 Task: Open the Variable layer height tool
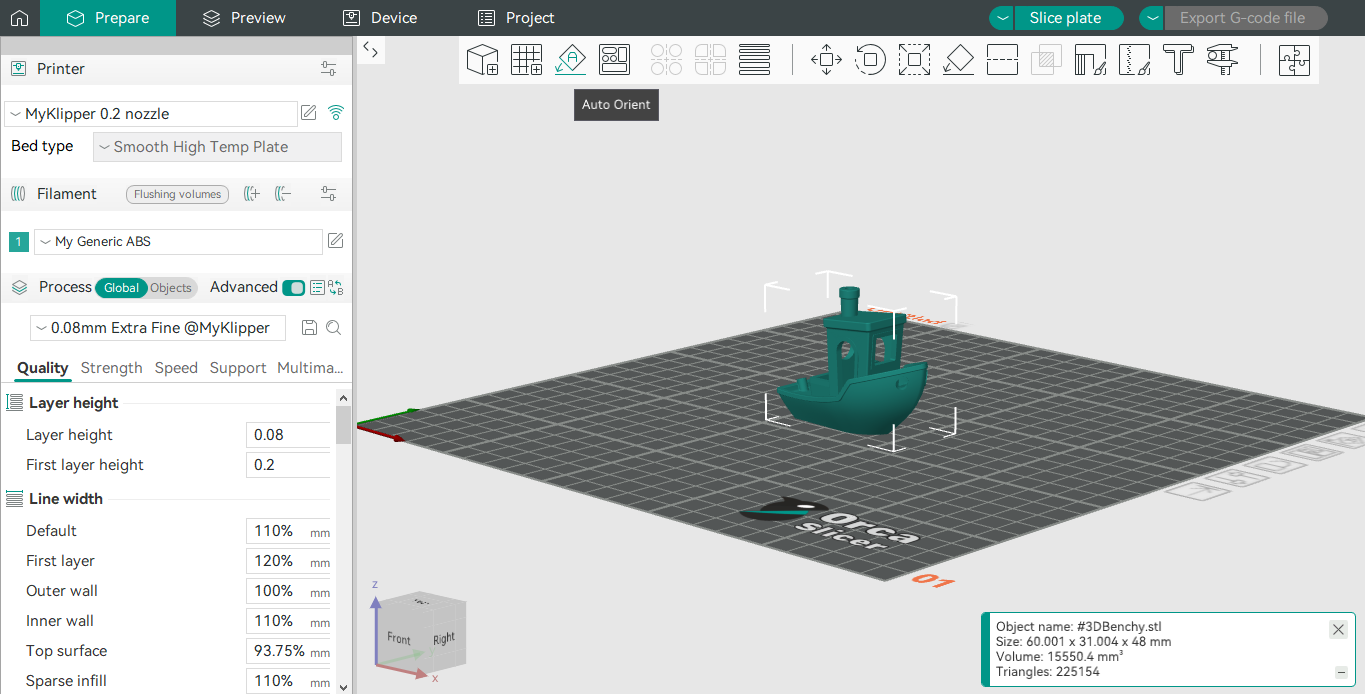[x=755, y=60]
